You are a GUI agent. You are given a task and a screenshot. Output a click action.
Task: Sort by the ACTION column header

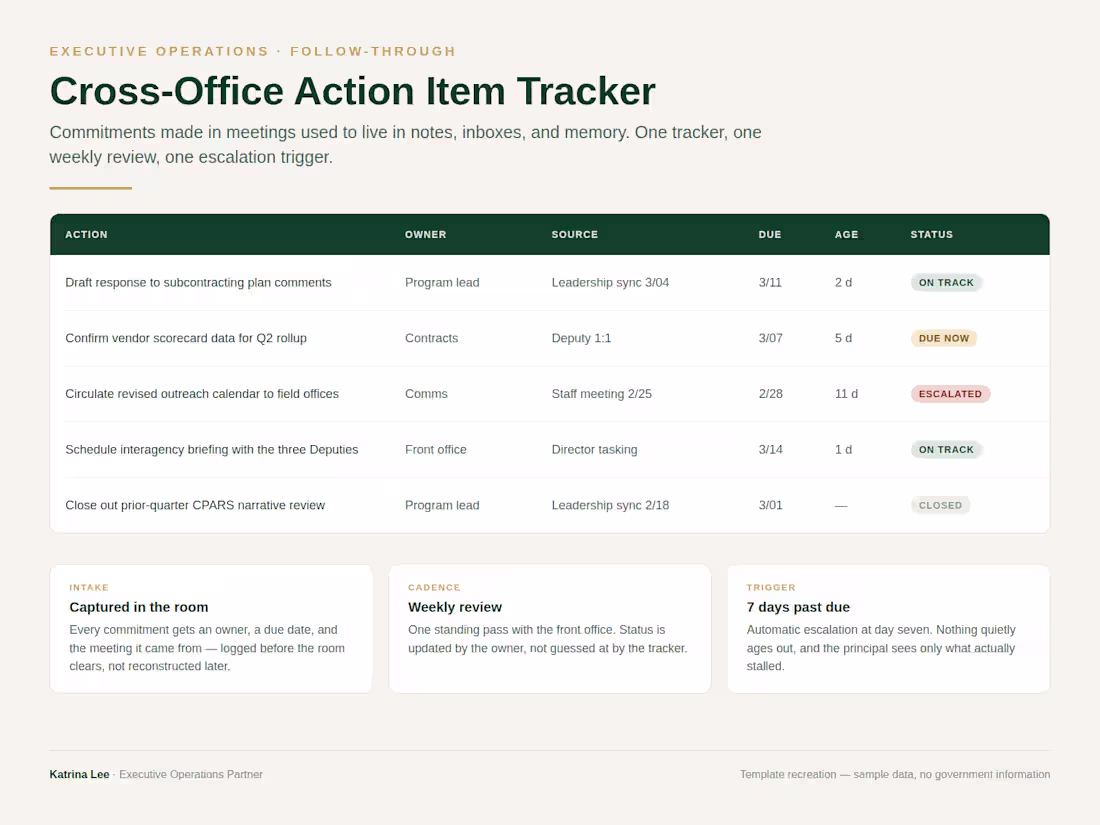86,234
